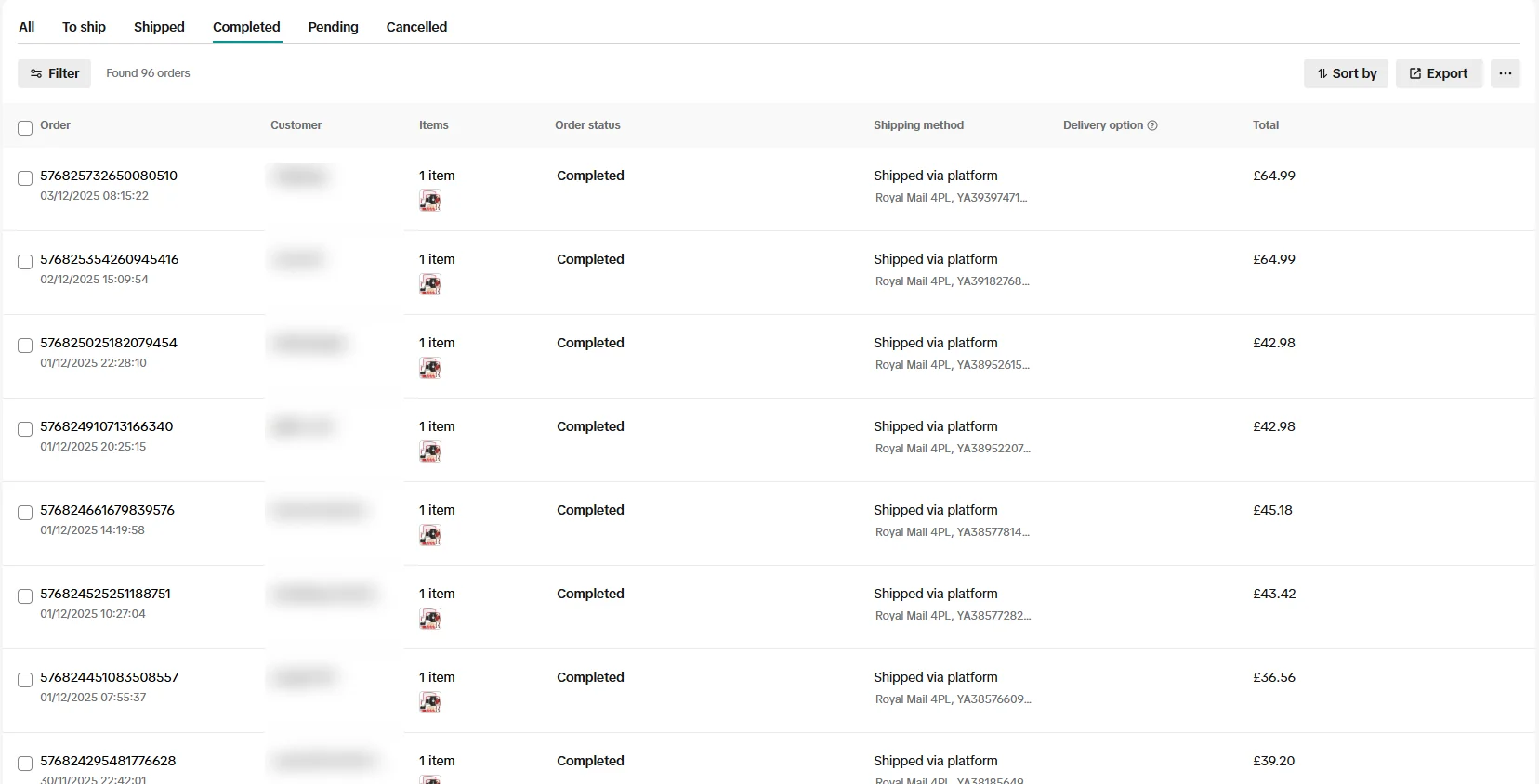Select checkbox for order 576824661679839576
Viewport: 1539px width, 784px height.
(x=25, y=513)
